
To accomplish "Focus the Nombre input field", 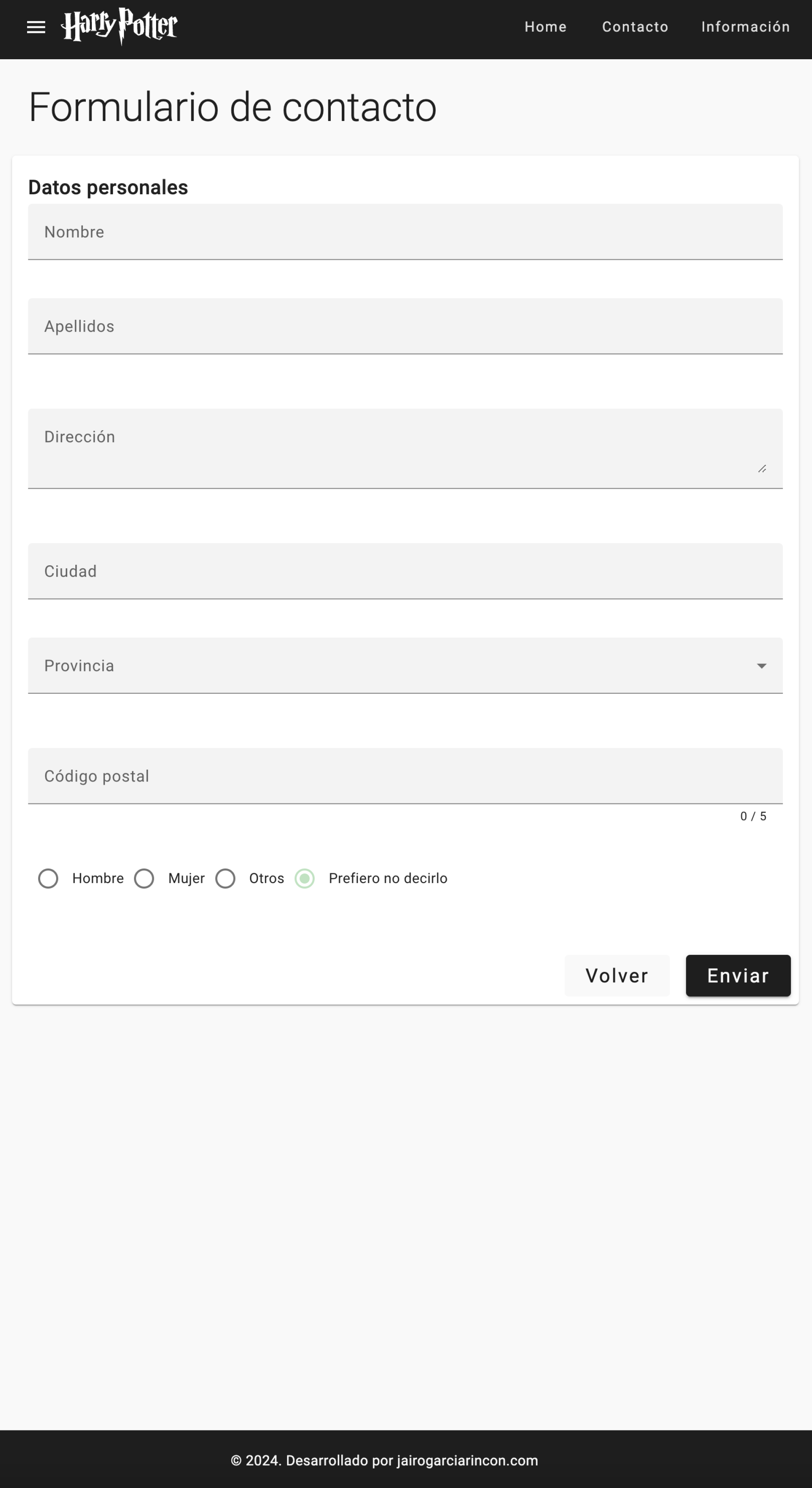I will [404, 232].
